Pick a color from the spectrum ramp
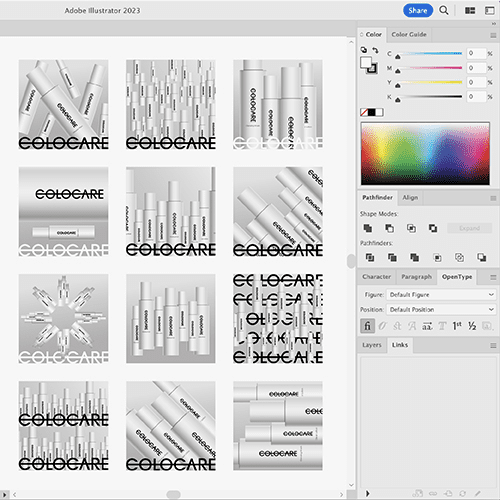This screenshot has height=500, width=500. (425, 154)
